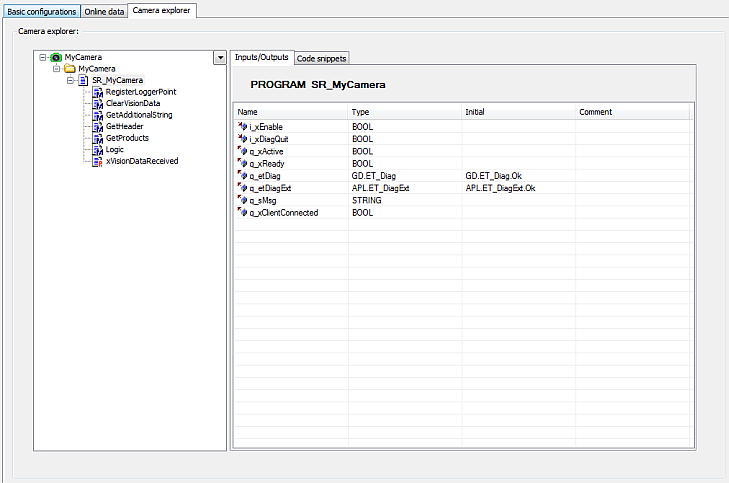Select the Inputs/Outputs tab
The height and width of the screenshot is (483, 729).
point(262,57)
